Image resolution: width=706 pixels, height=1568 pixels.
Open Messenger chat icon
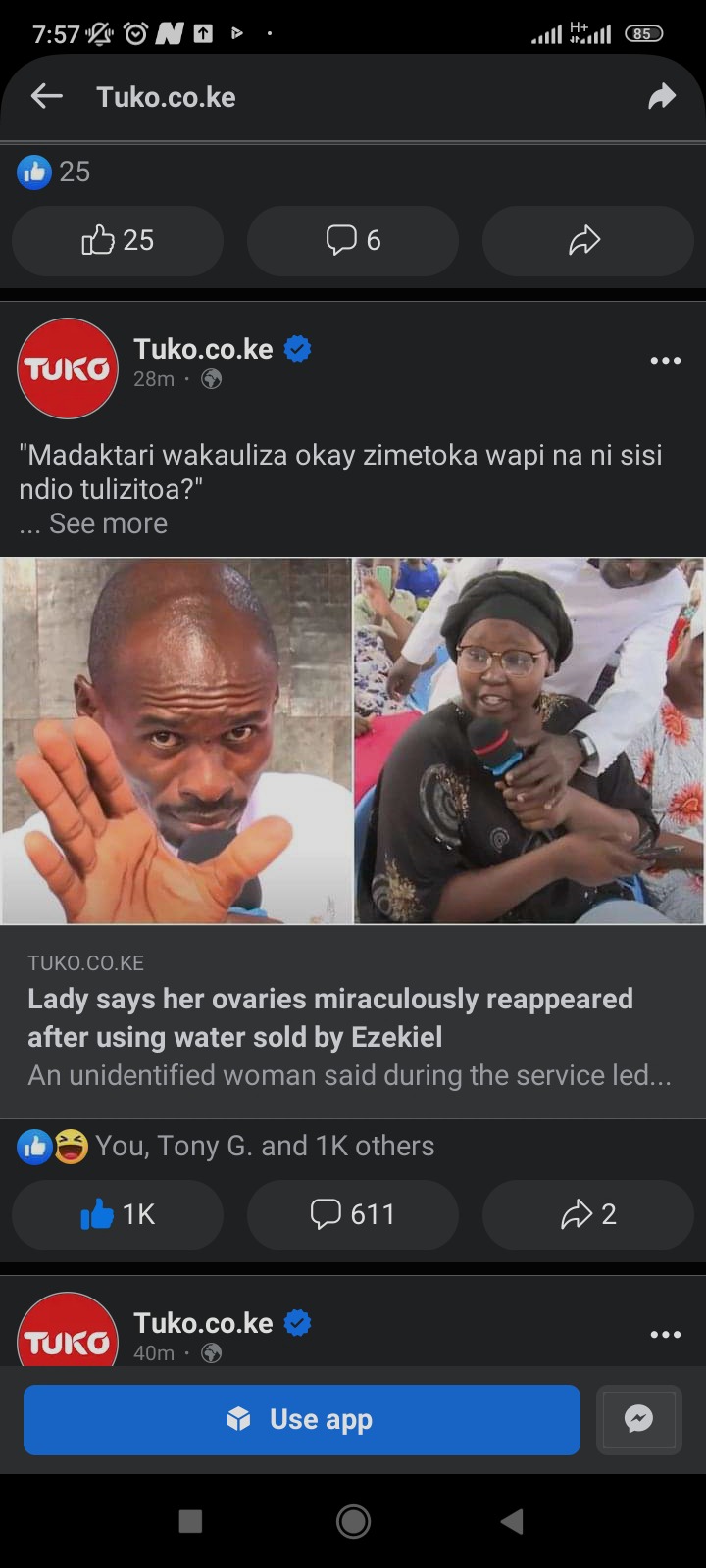(638, 1419)
